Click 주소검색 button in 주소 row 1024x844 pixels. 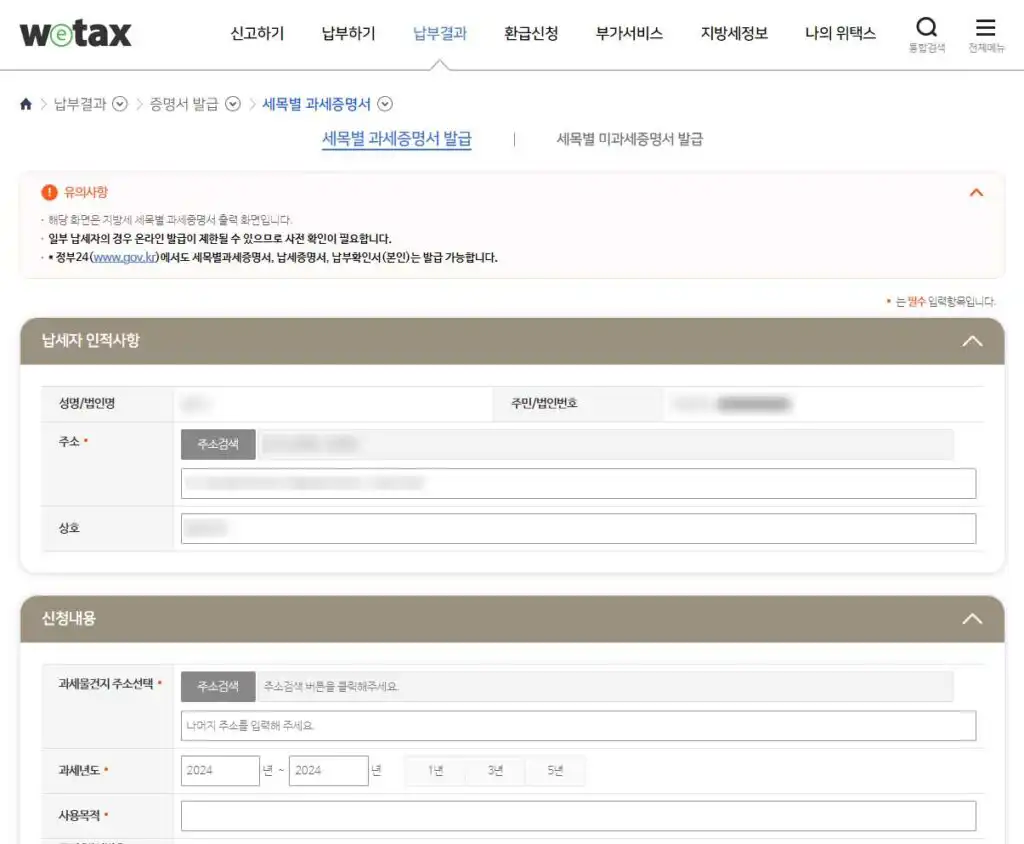point(218,444)
